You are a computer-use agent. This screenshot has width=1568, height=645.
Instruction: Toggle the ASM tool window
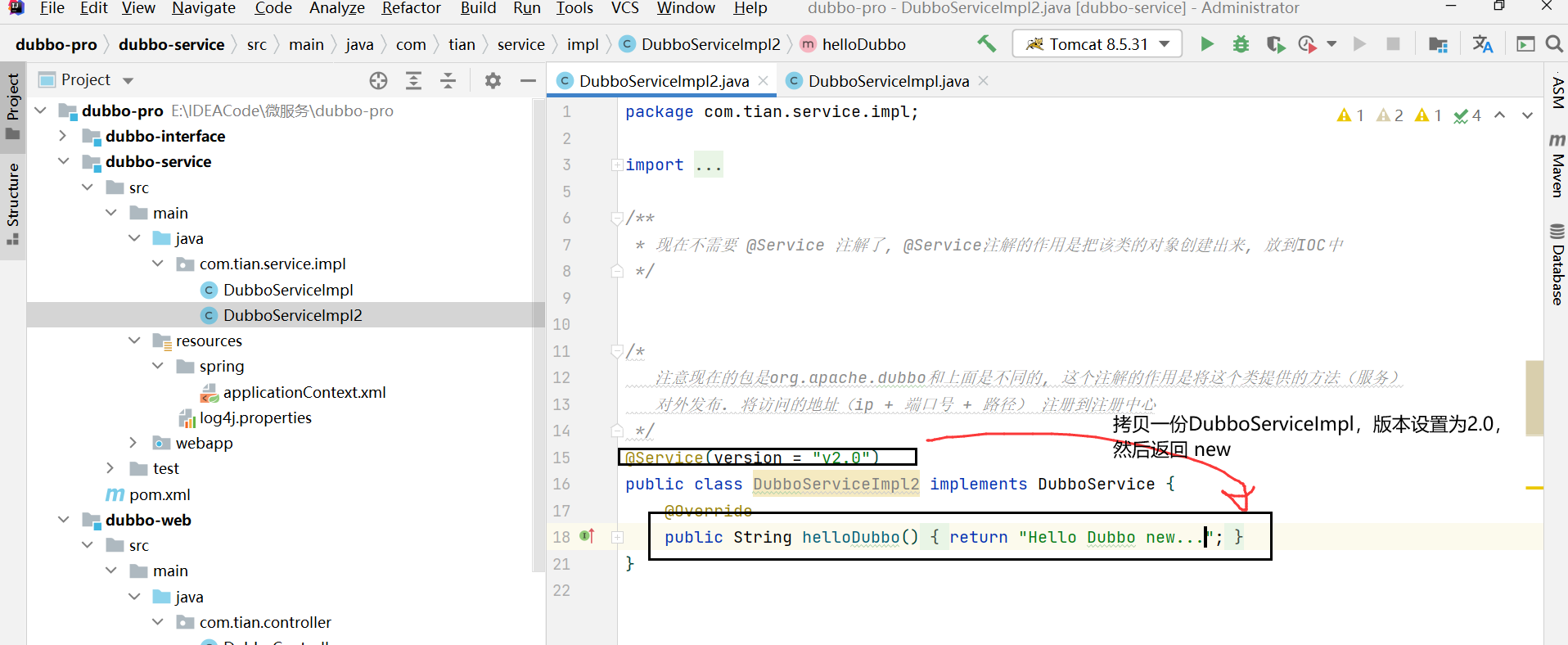coord(1557,92)
